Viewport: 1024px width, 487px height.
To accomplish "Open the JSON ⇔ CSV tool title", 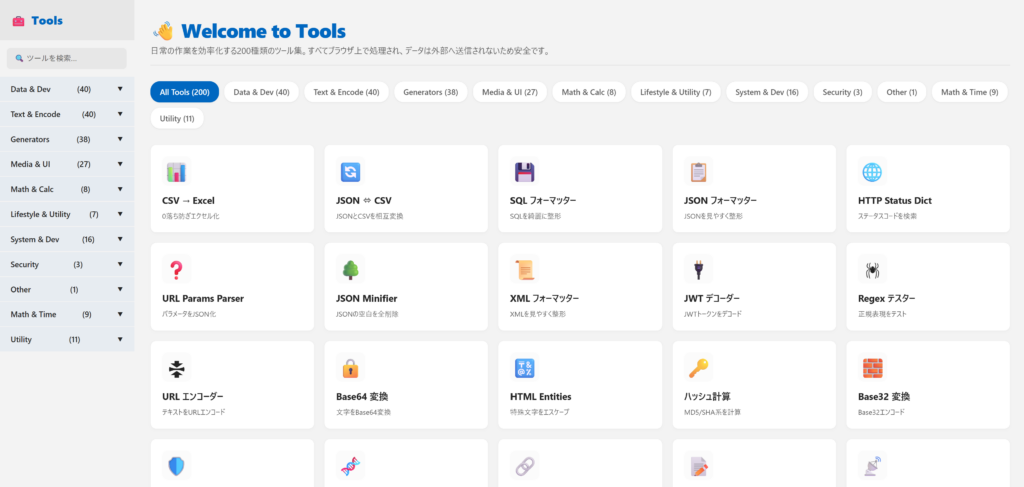I will 364,200.
